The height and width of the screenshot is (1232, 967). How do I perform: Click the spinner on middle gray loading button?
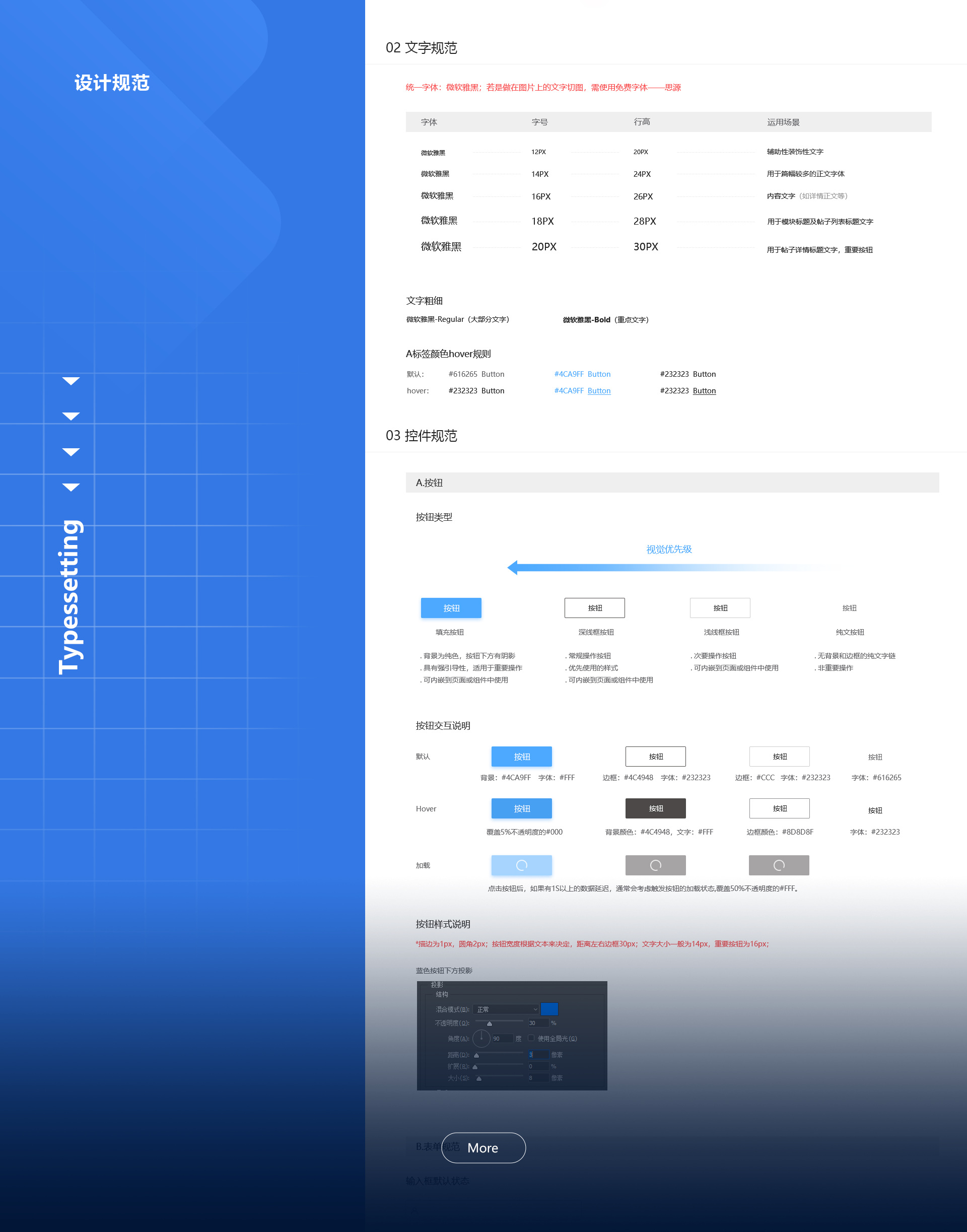coord(656,865)
